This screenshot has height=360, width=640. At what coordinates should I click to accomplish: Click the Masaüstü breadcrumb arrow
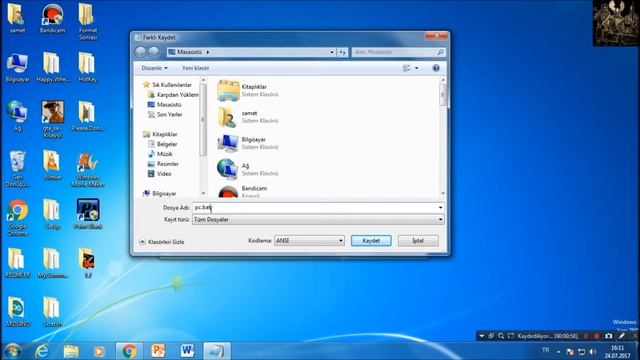pyautogui.click(x=208, y=52)
